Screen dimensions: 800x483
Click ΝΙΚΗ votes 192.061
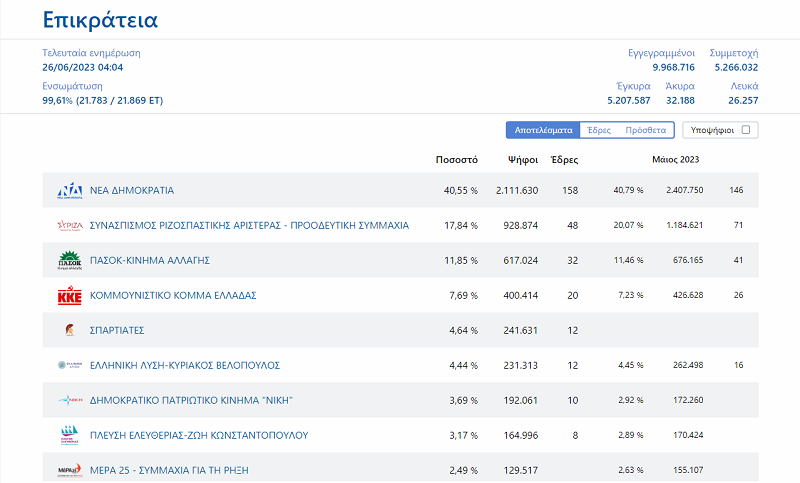tap(520, 400)
